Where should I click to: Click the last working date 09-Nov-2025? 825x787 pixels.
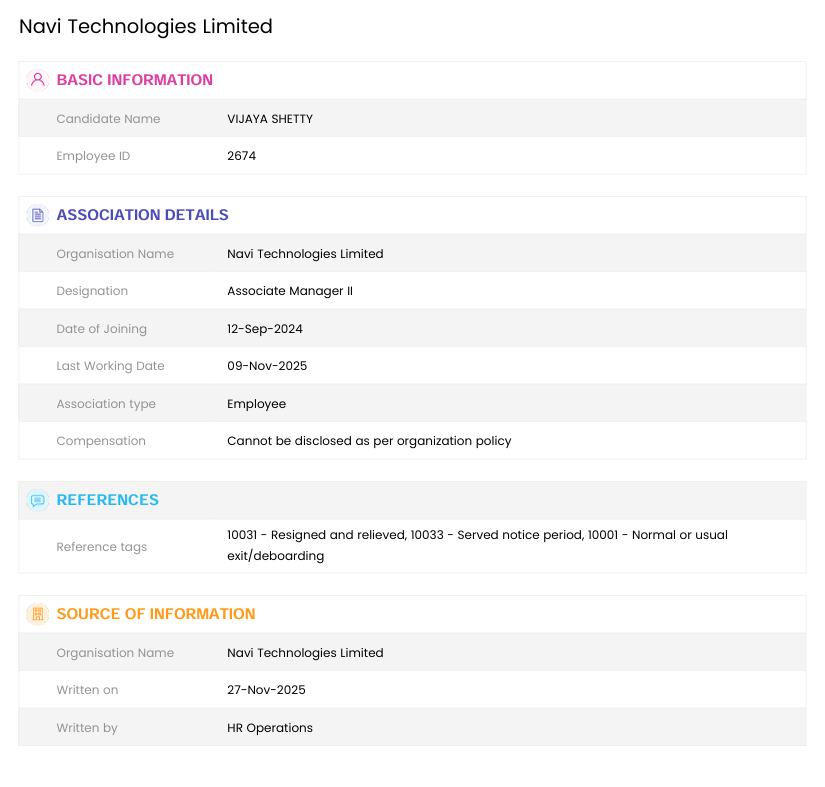click(267, 366)
